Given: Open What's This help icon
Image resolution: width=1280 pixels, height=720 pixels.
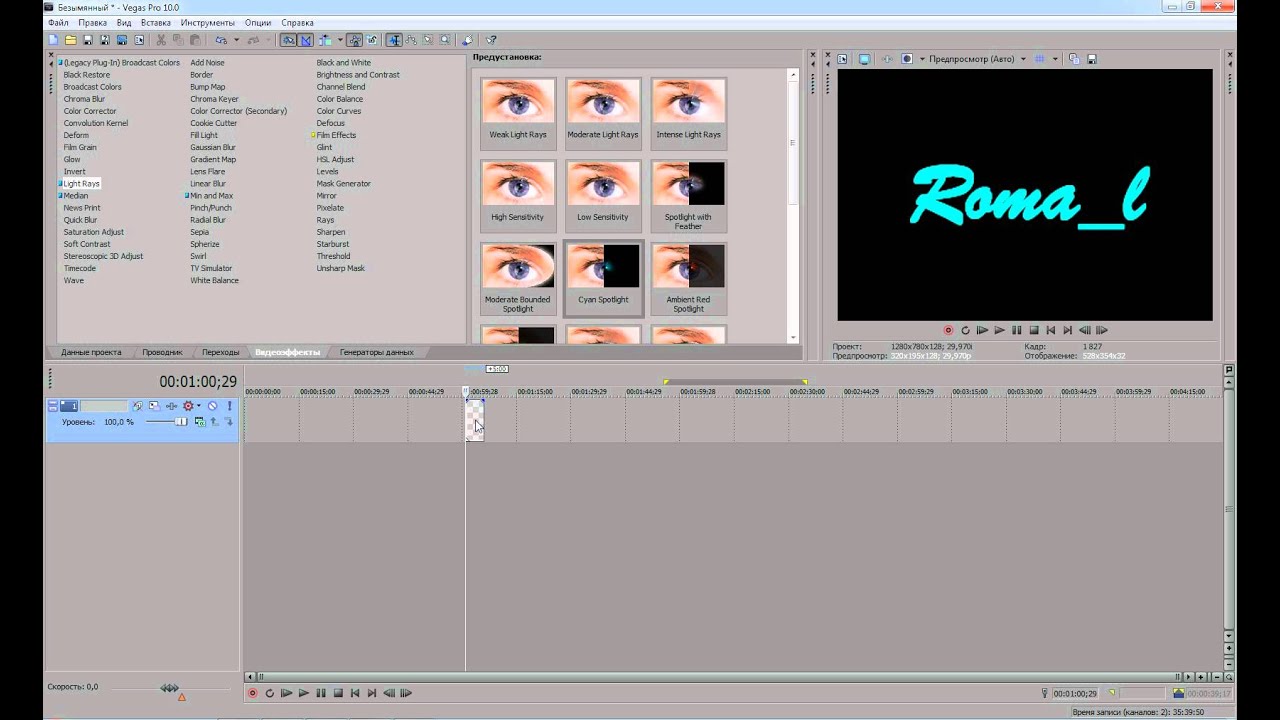Looking at the screenshot, I should [x=492, y=40].
